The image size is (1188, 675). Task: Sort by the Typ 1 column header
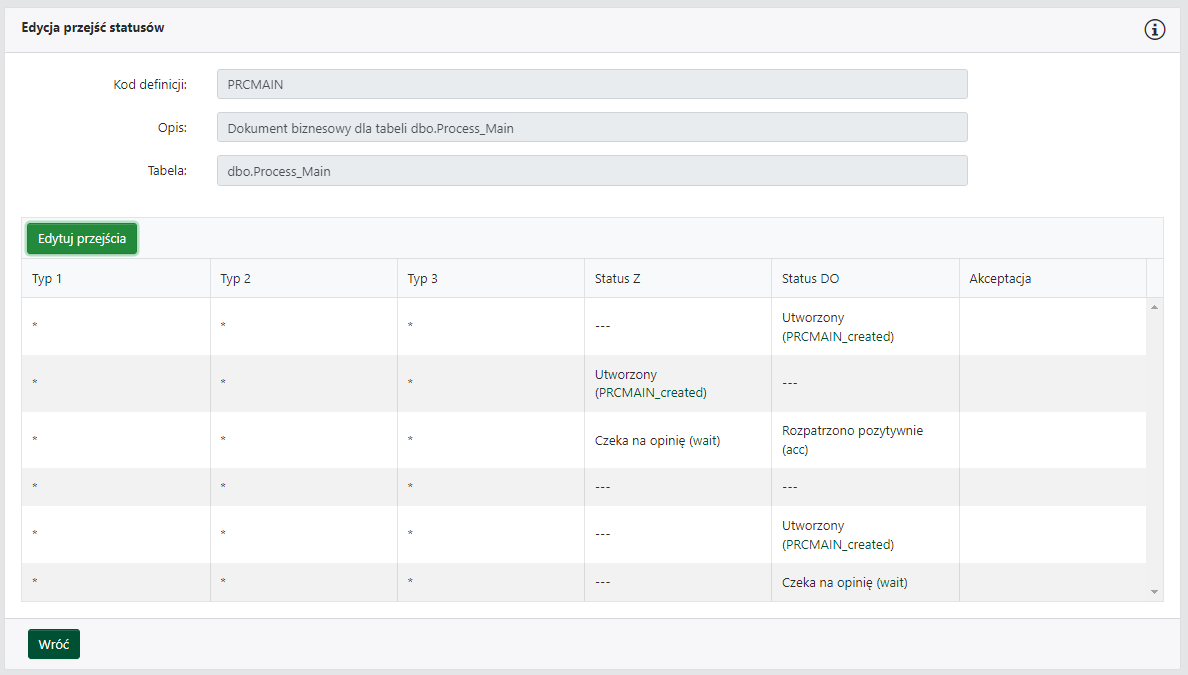point(47,279)
